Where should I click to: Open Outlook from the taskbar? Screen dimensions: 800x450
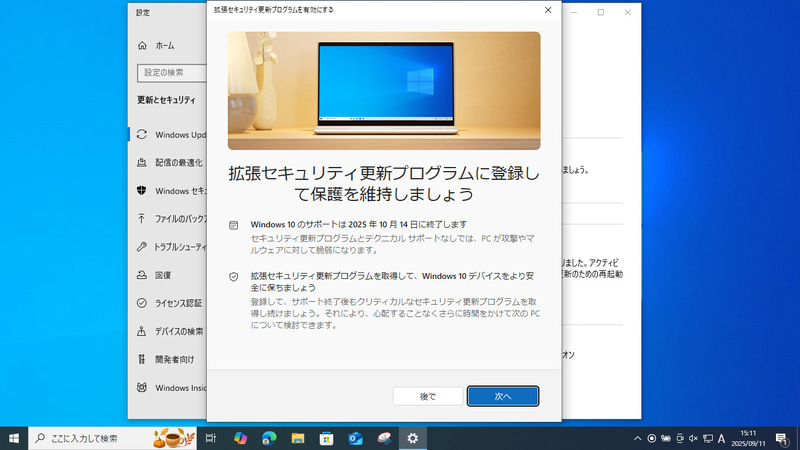(355, 438)
